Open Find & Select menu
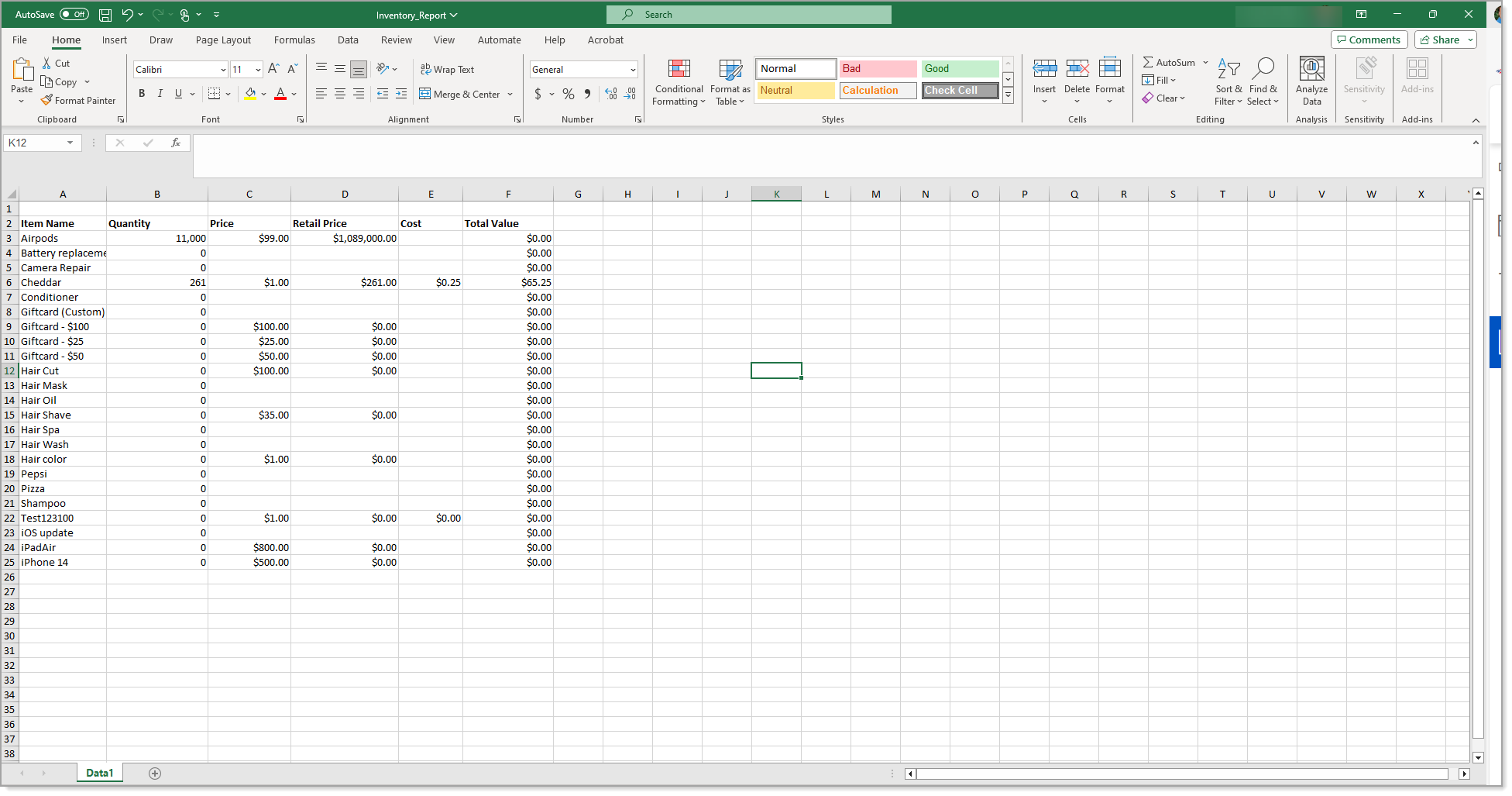Viewport: 1512px width, 796px height. coord(1263,82)
